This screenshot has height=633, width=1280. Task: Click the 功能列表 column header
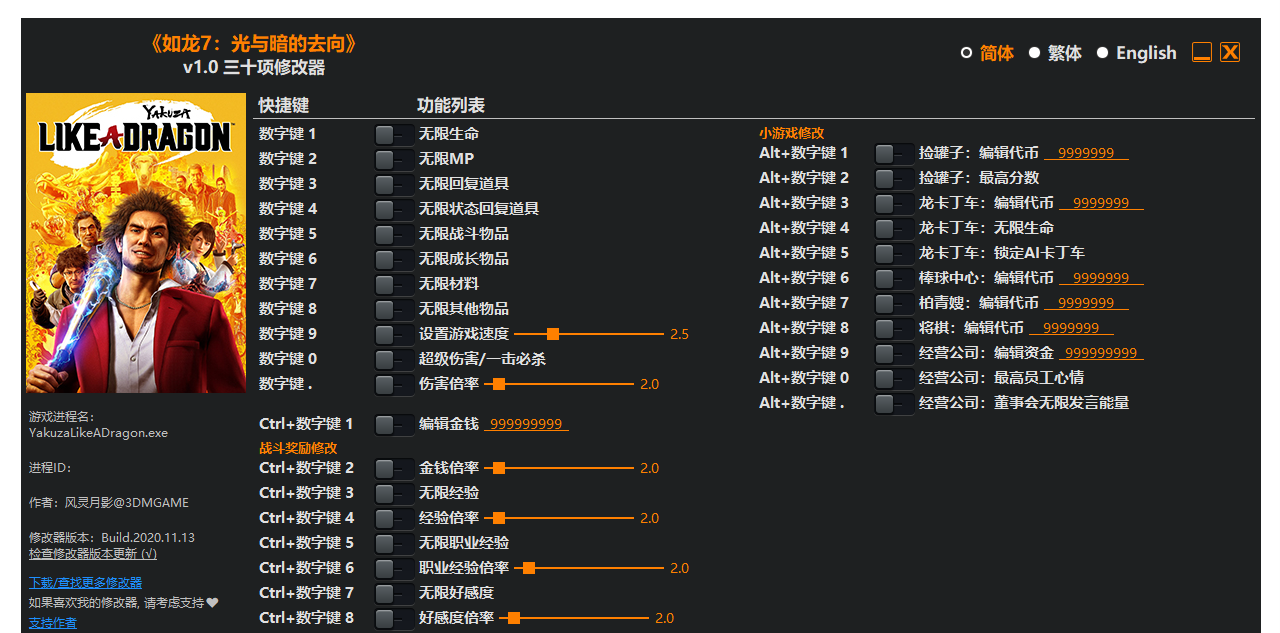coord(451,105)
